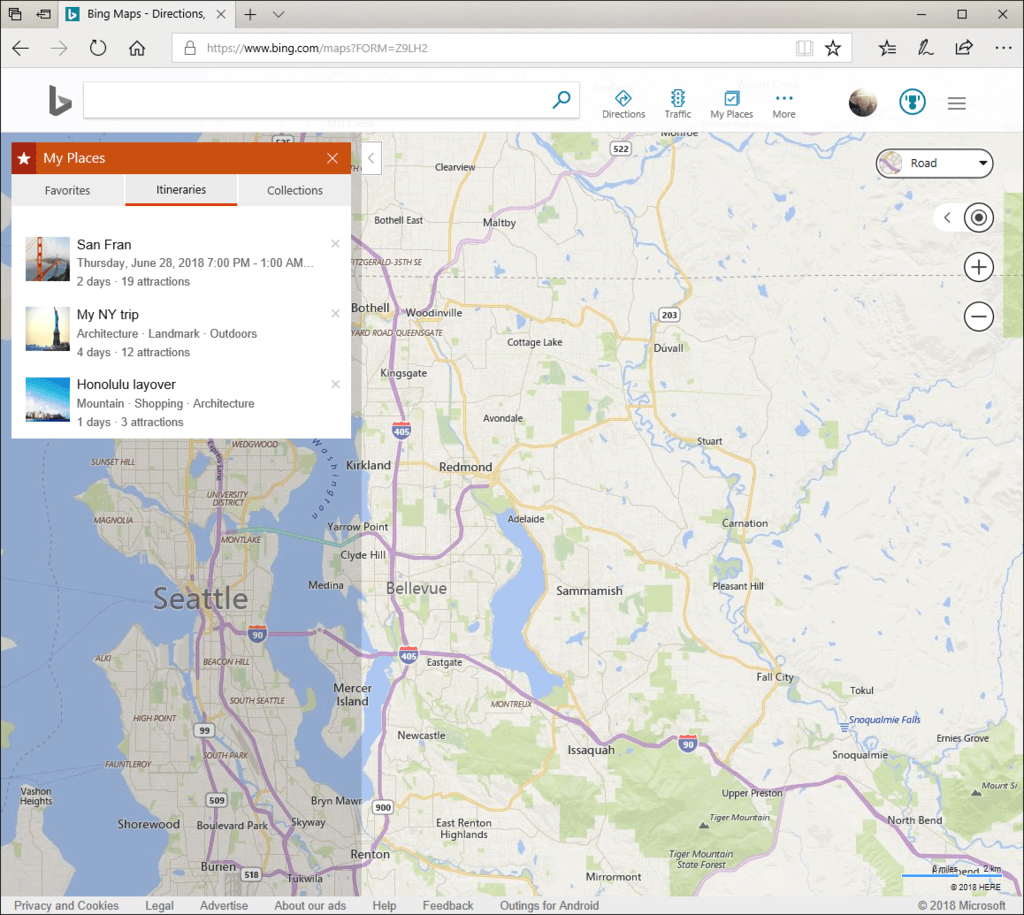
Task: Add web notes with pen icon
Action: (925, 48)
